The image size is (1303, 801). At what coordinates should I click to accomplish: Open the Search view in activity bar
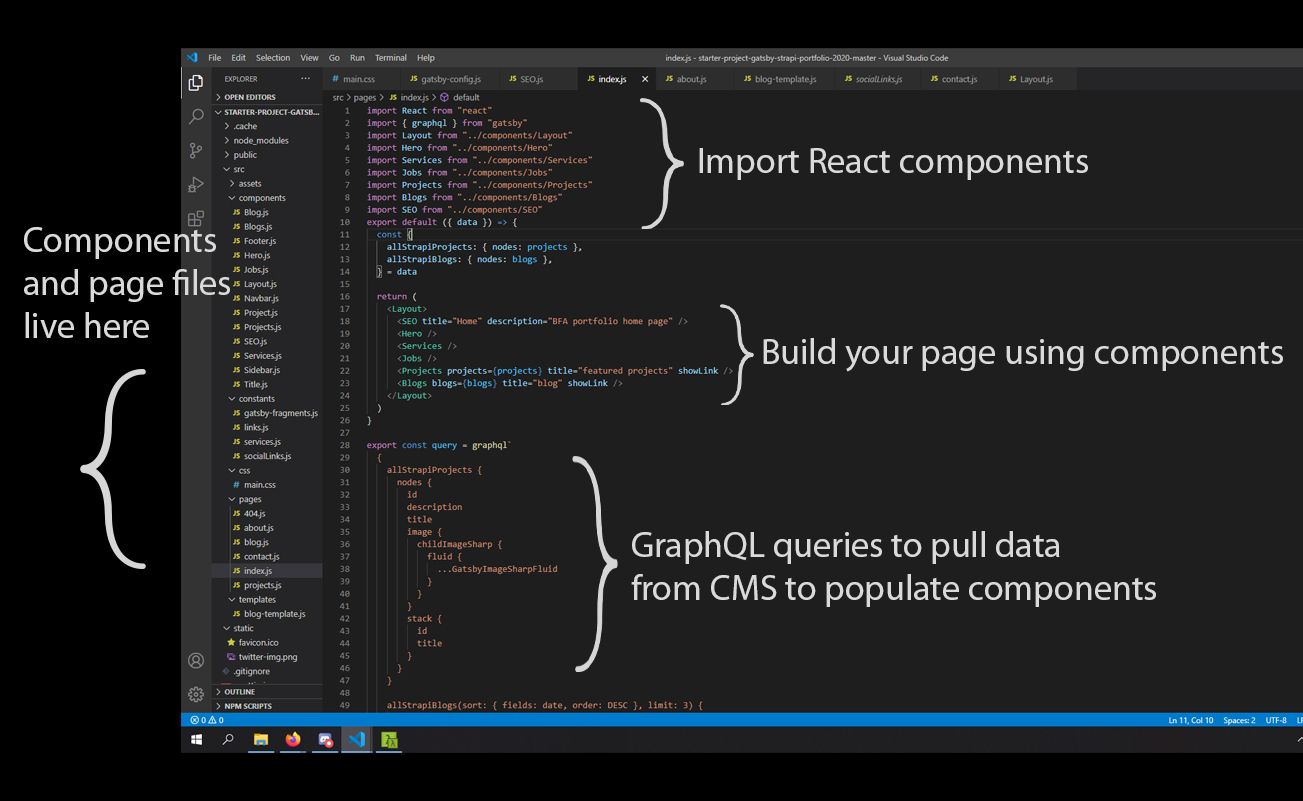[x=196, y=117]
